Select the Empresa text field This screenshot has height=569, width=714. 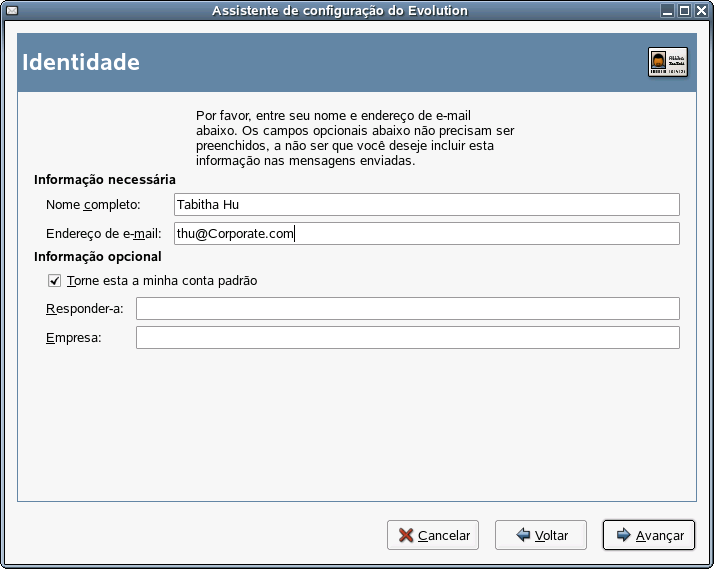point(408,338)
